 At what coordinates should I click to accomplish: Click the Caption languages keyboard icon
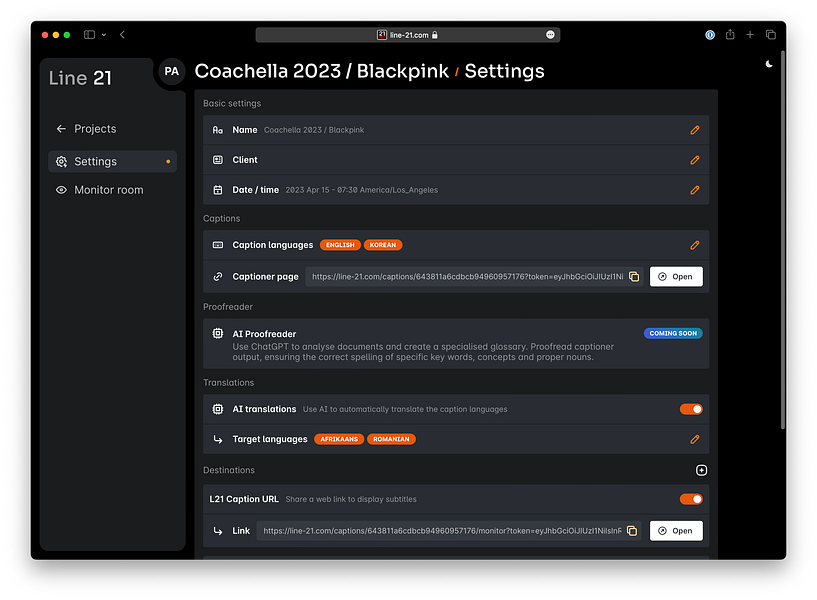[x=218, y=245]
